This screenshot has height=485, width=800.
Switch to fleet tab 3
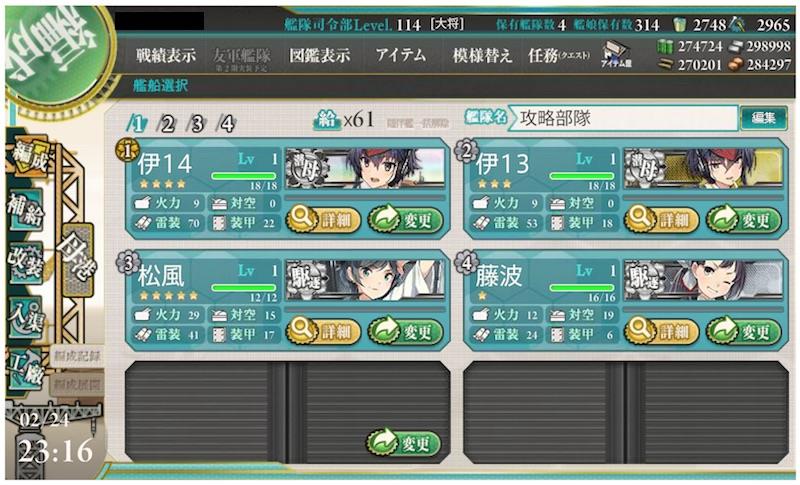196,124
